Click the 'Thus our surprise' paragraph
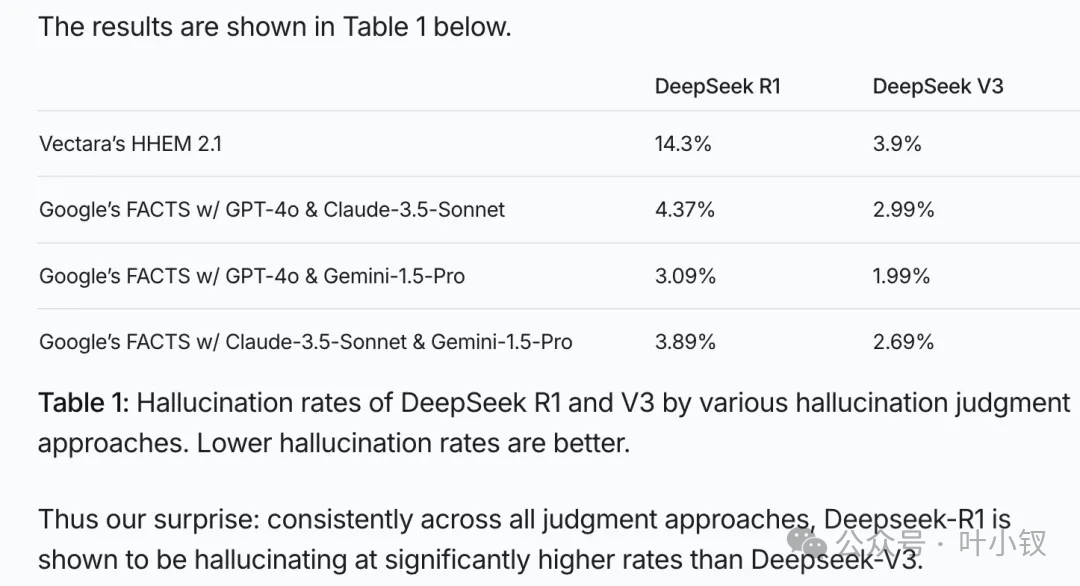Viewport: 1080px width, 586px height. (524, 539)
